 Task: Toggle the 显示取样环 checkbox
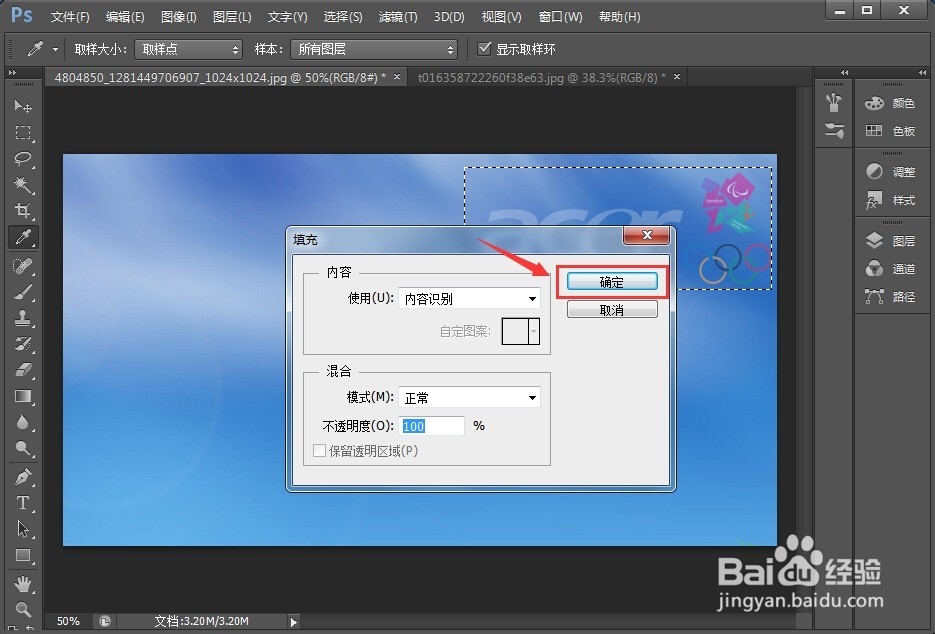[486, 48]
